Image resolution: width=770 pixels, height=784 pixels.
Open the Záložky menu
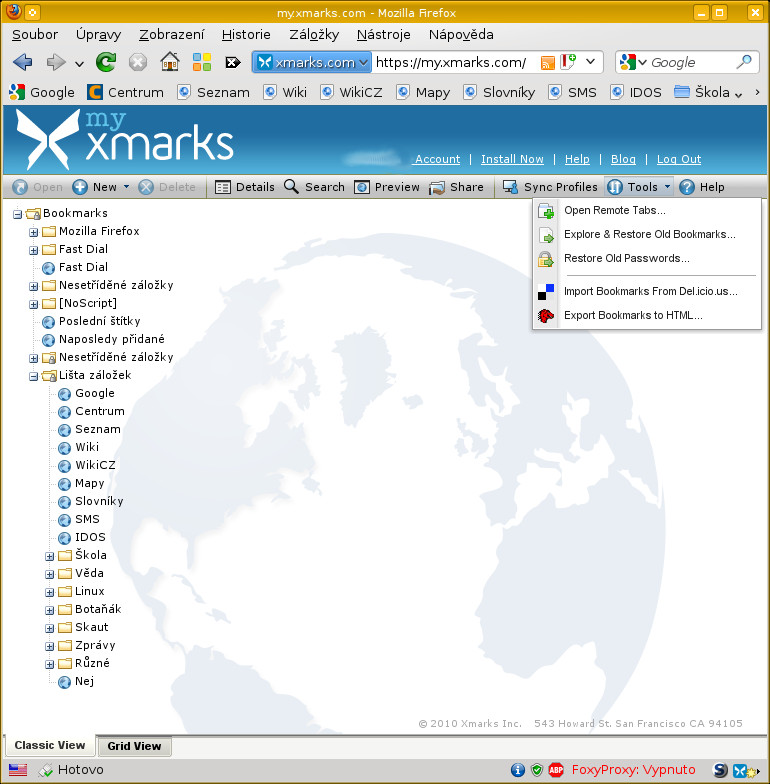314,34
